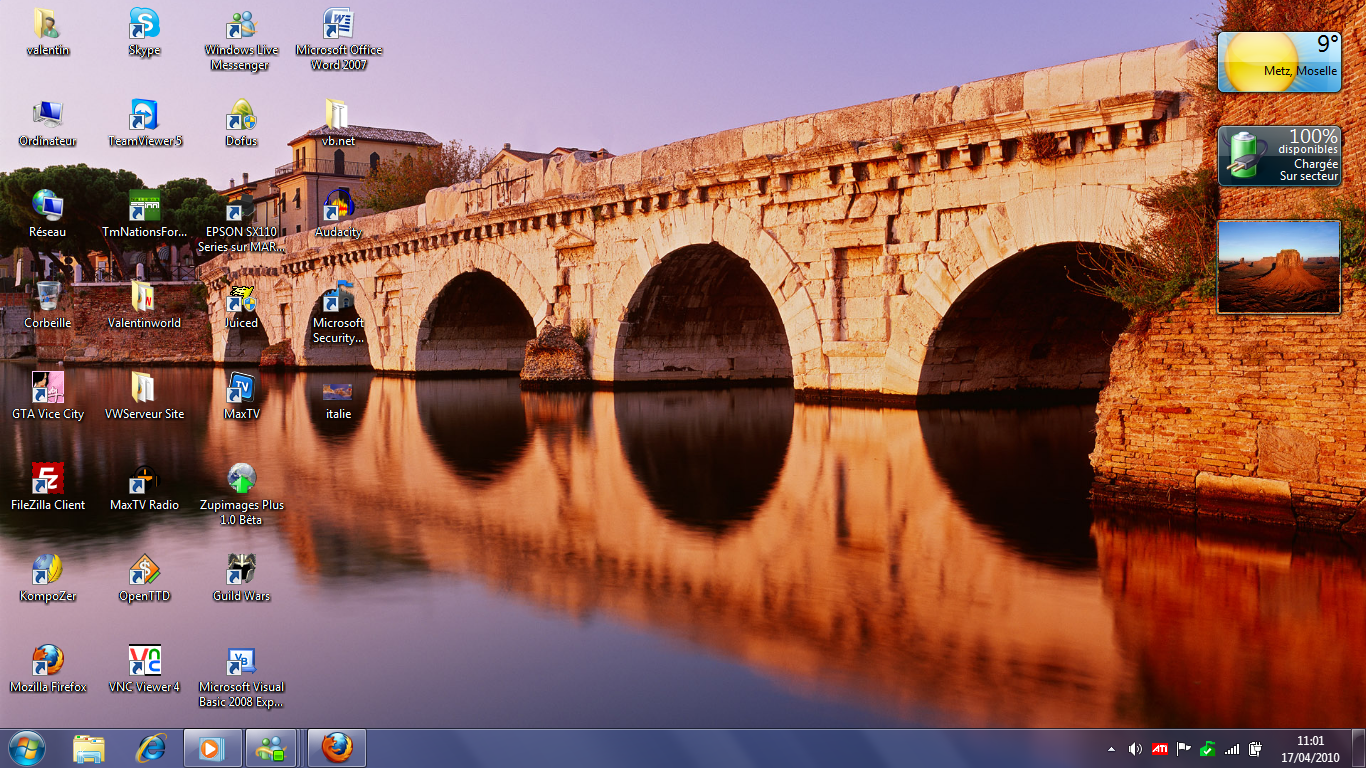Select the VWServeur Site folder
Screen dimensions: 1366x768
[145, 396]
